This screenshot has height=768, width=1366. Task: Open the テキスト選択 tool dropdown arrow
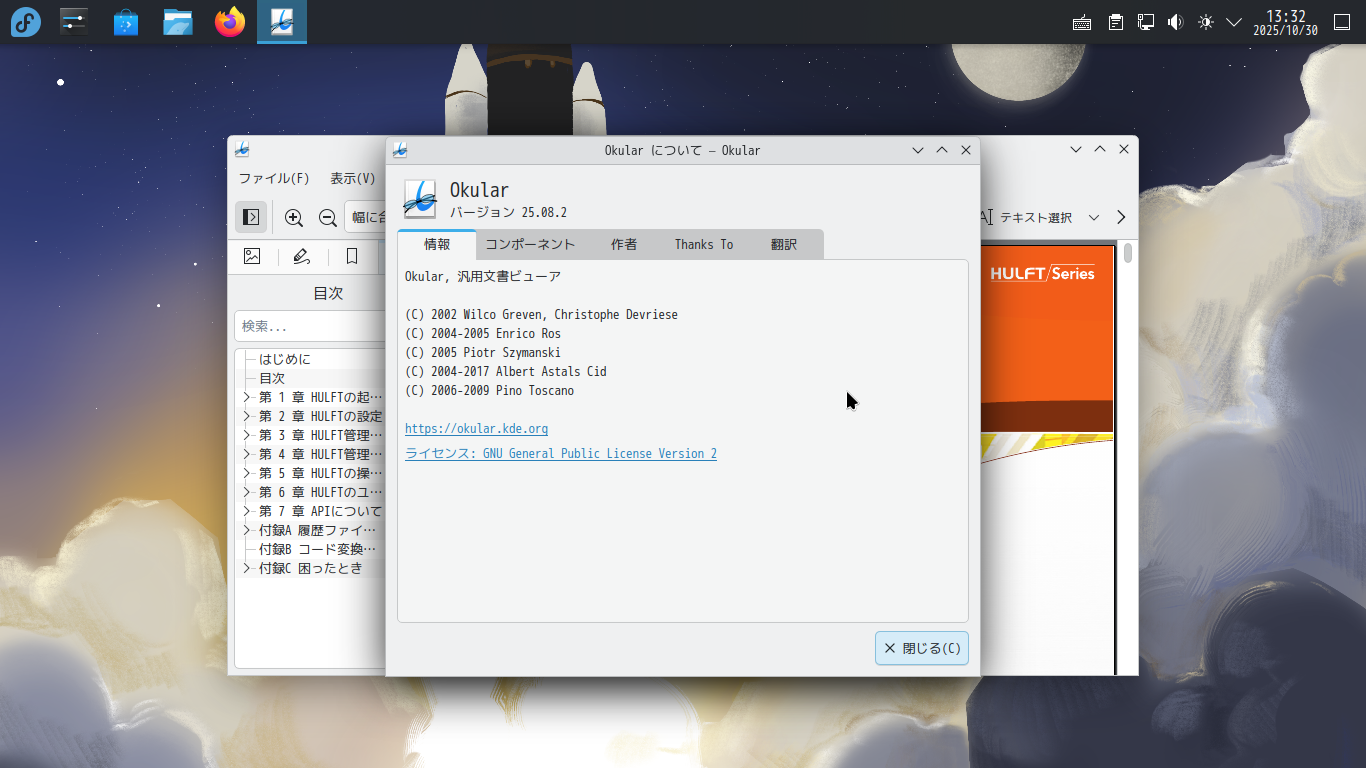coord(1094,217)
